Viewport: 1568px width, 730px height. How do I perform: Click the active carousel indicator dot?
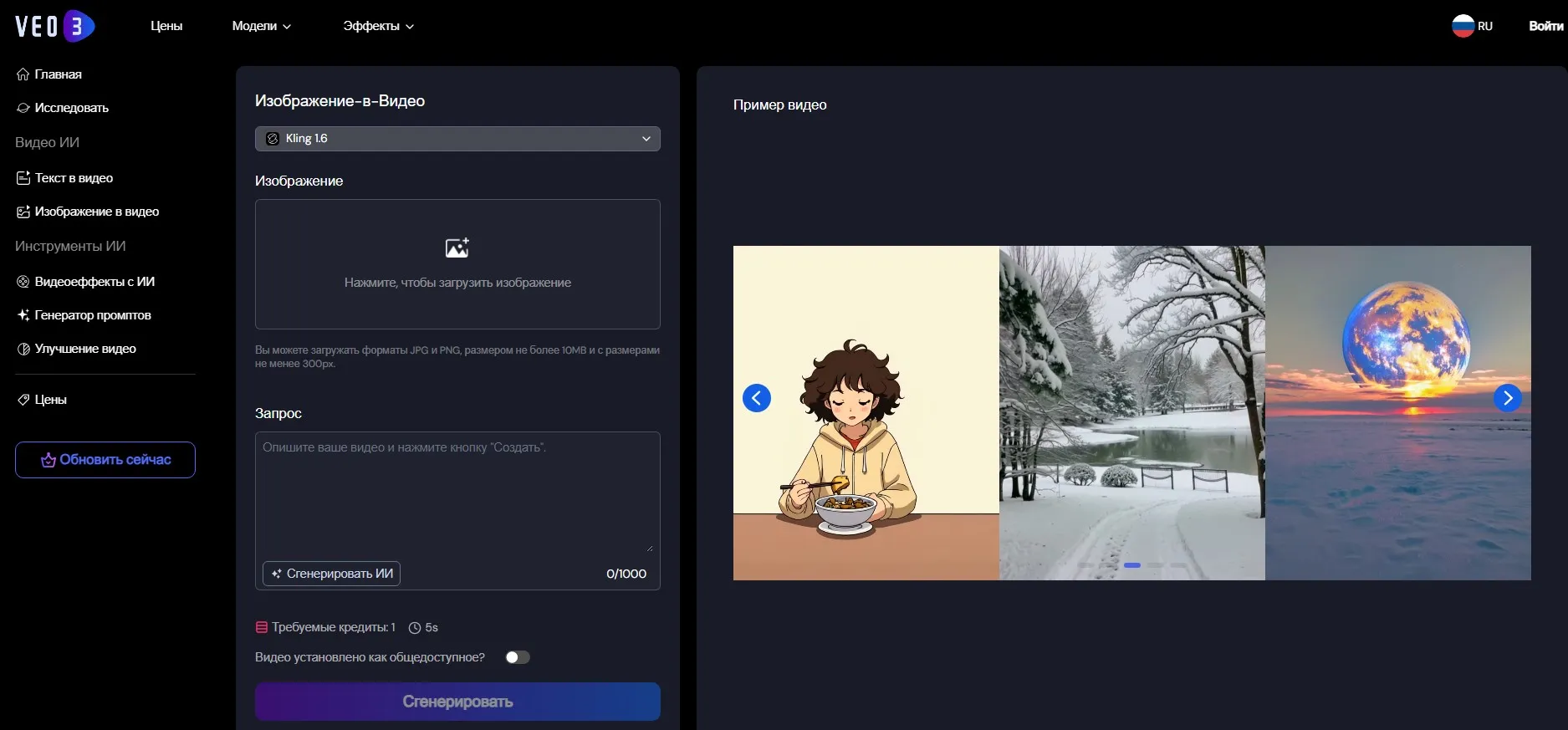1132,565
